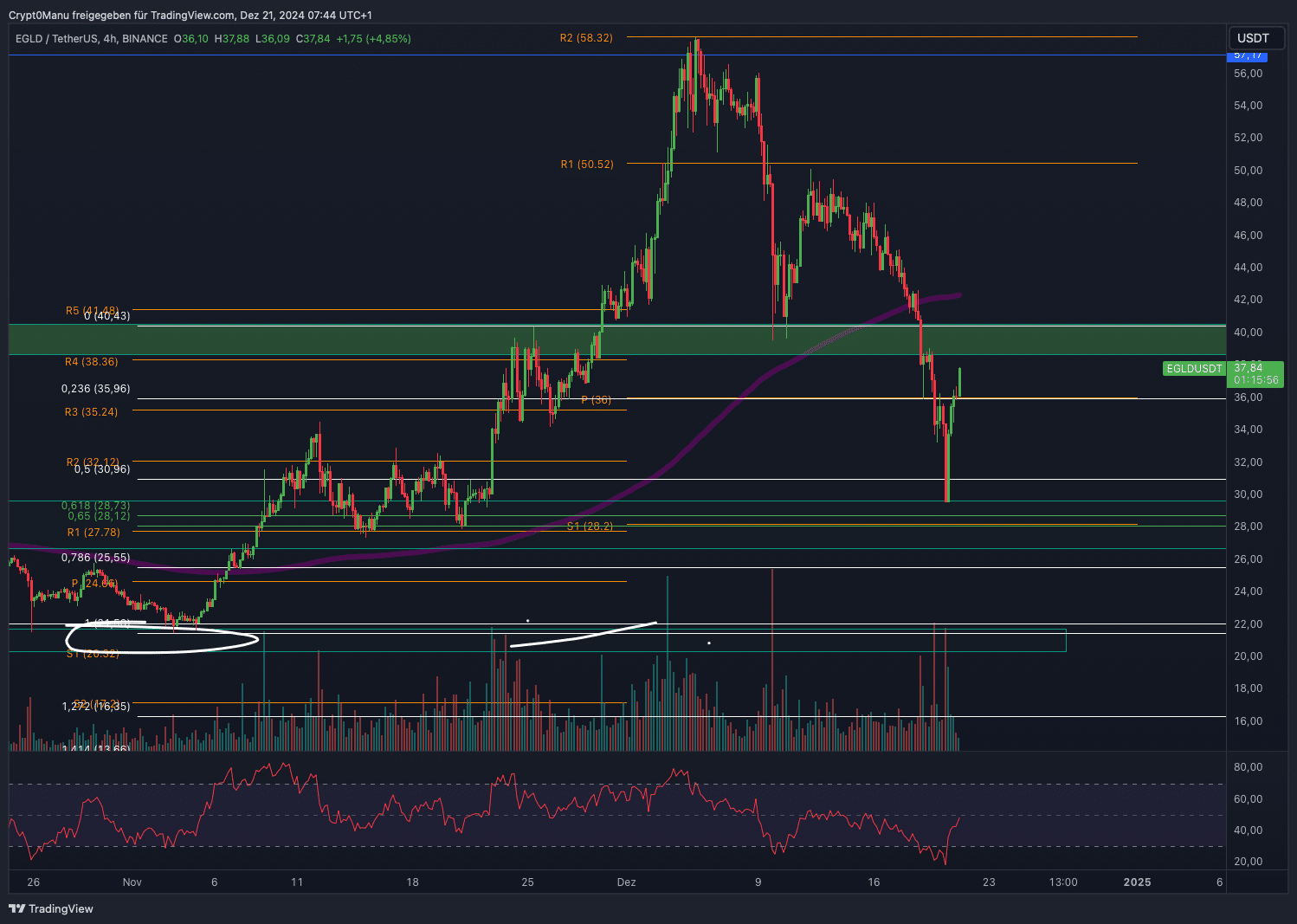The width and height of the screenshot is (1297, 924).
Task: Click 56,00 on the price axis
Action: [x=1249, y=74]
